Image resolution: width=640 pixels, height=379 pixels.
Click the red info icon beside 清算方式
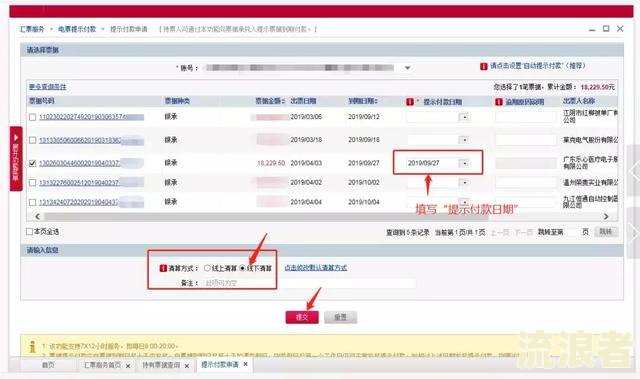click(163, 268)
